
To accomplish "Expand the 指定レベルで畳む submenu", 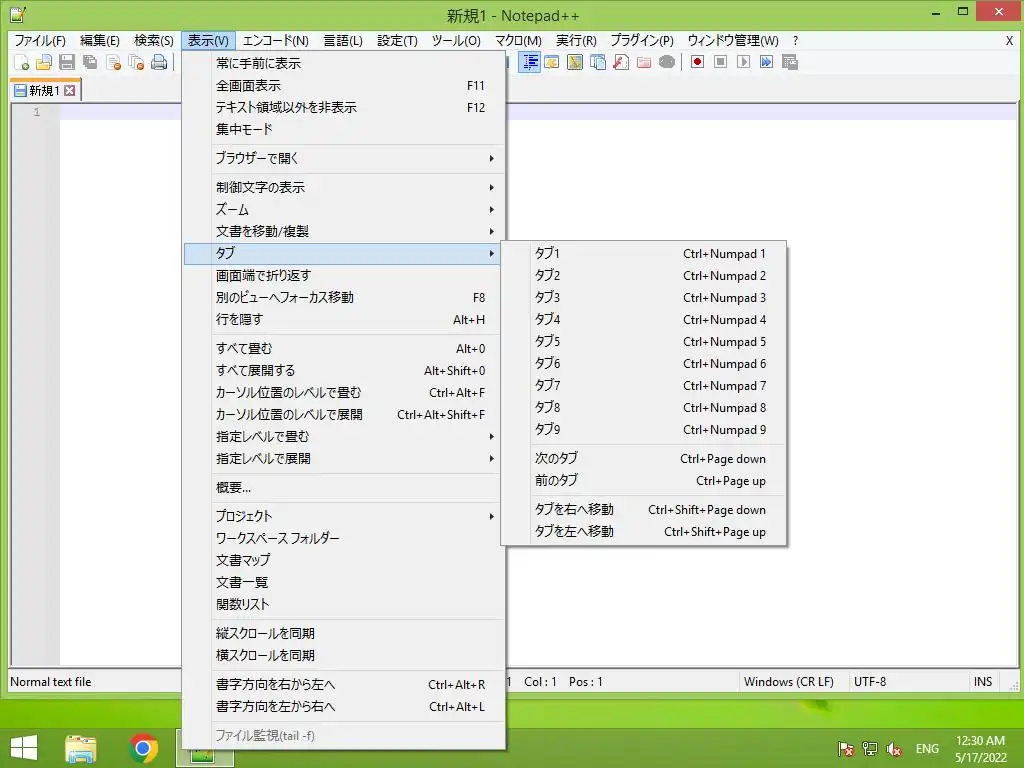I will click(344, 436).
